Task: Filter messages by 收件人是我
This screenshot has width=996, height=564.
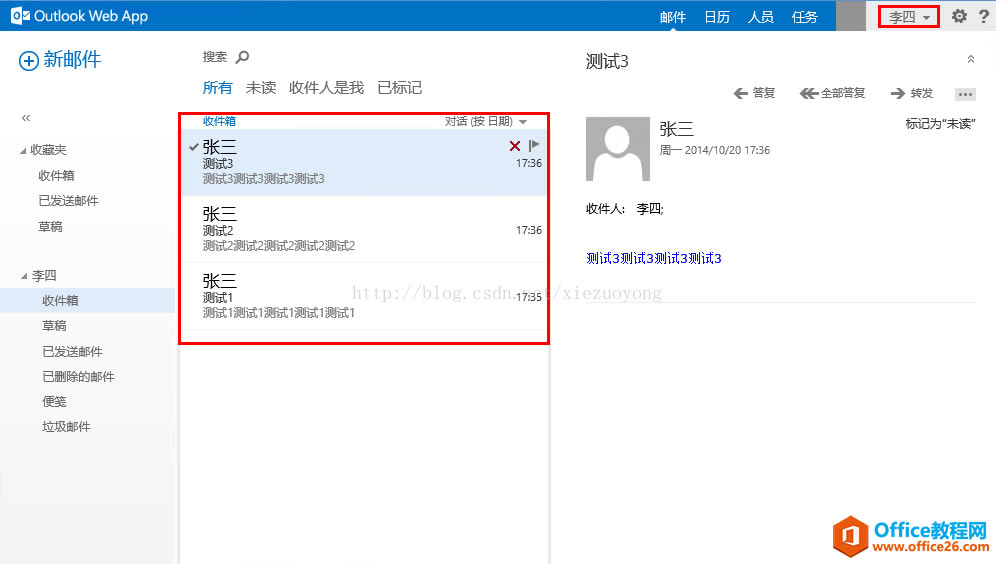Action: pyautogui.click(x=326, y=88)
